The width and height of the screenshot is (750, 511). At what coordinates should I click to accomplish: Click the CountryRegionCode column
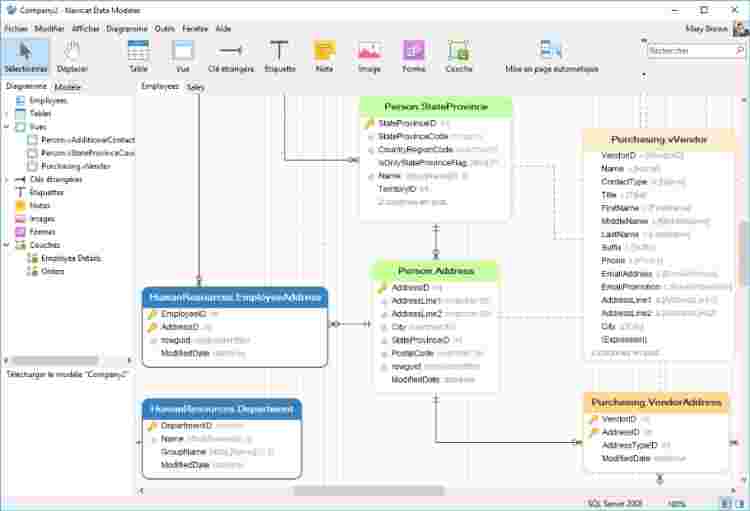415,150
